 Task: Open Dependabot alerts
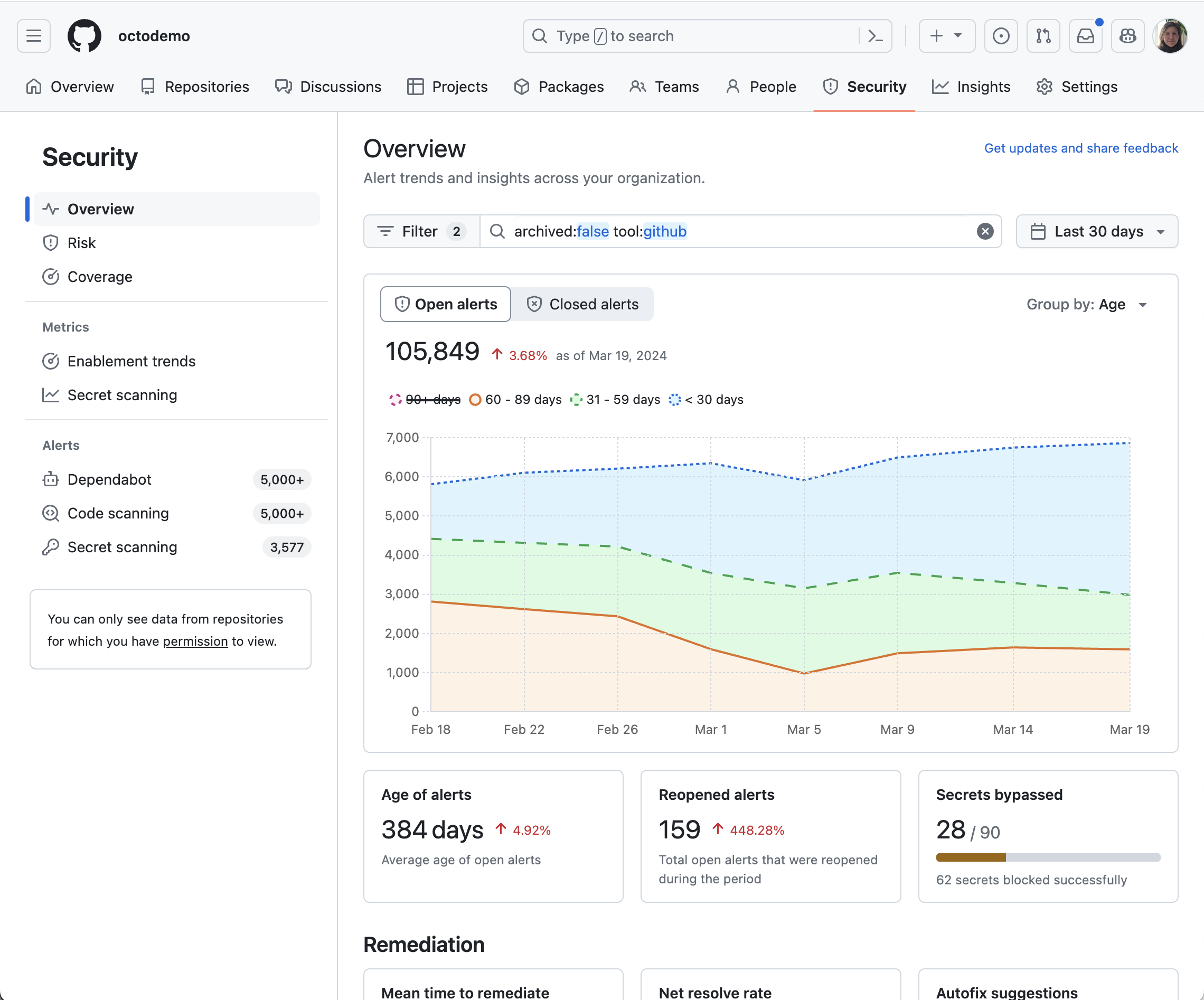tap(176, 479)
